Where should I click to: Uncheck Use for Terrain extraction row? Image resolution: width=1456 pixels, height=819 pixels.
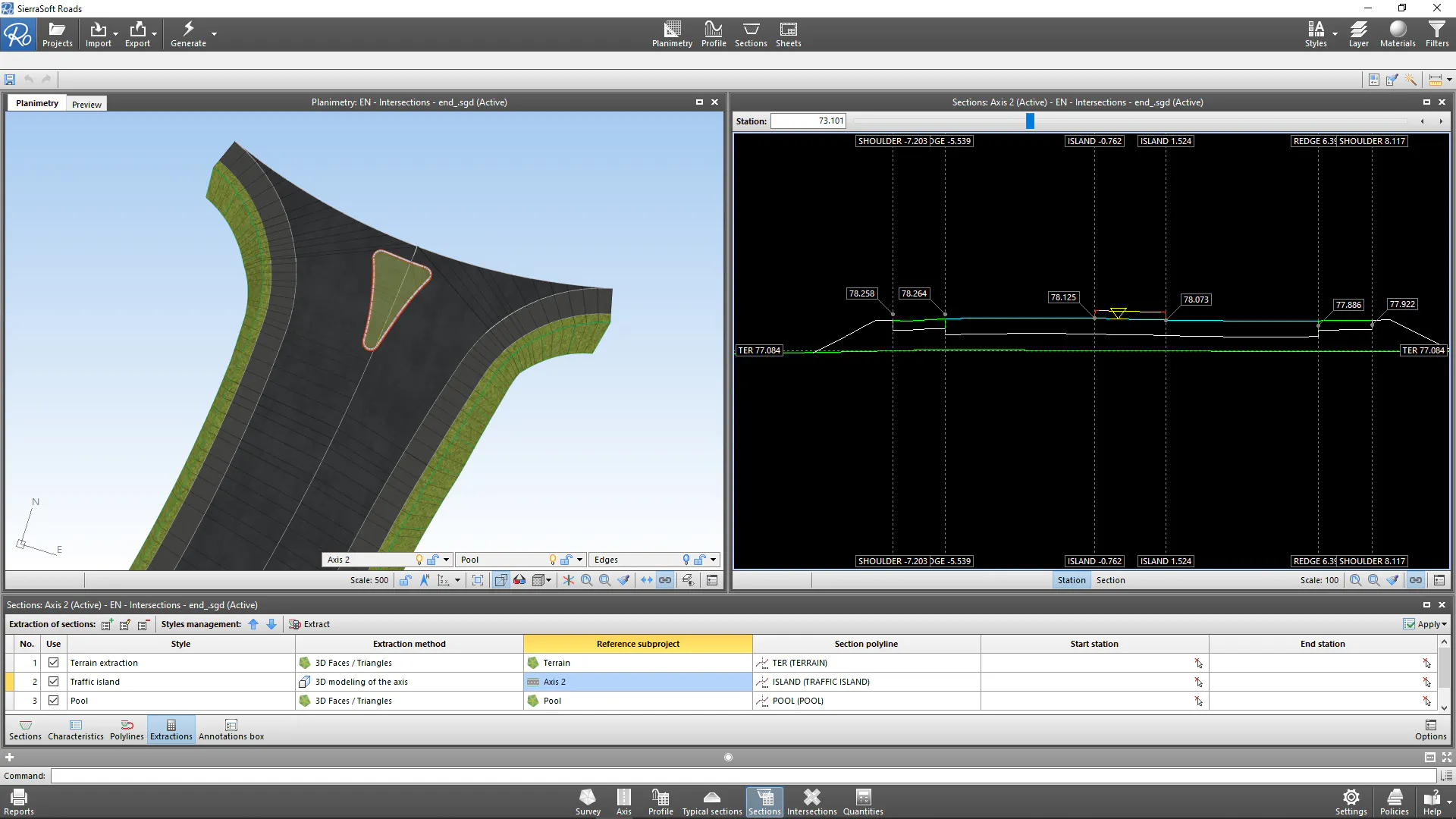(x=54, y=662)
